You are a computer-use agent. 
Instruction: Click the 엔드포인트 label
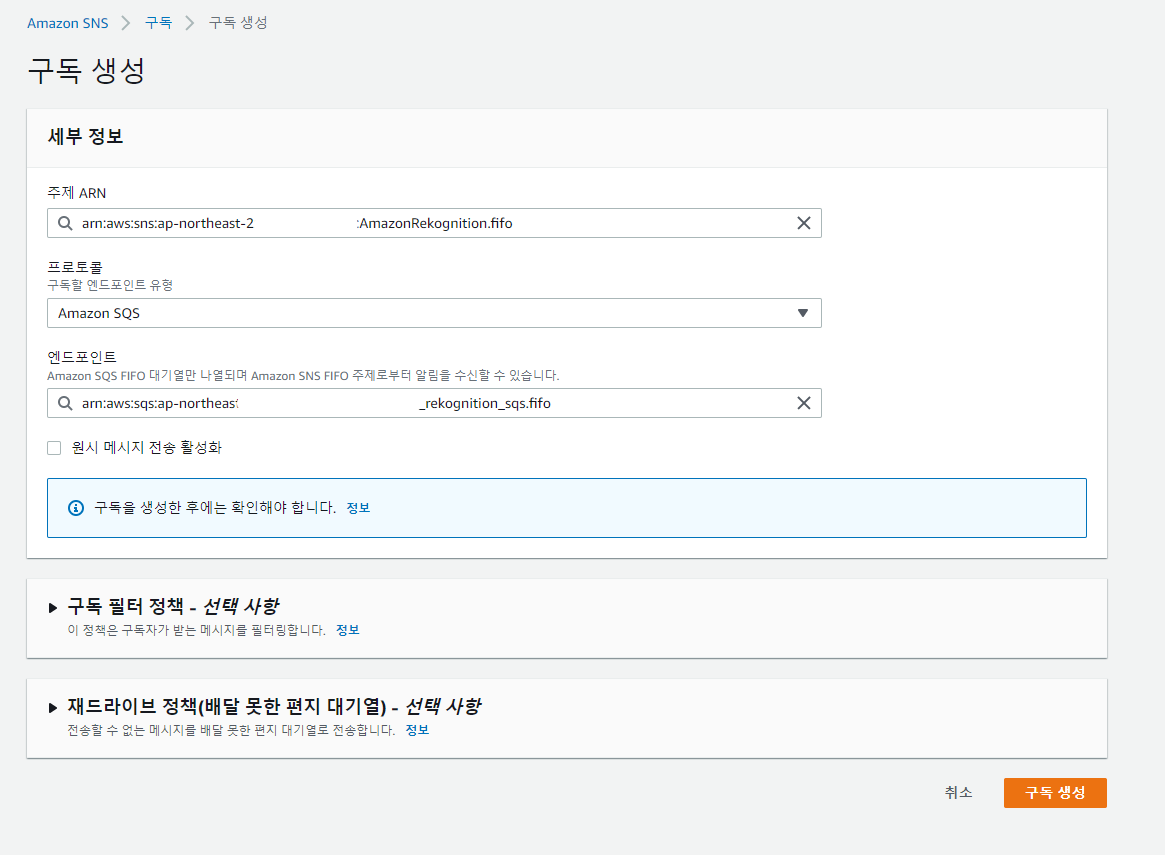82,357
